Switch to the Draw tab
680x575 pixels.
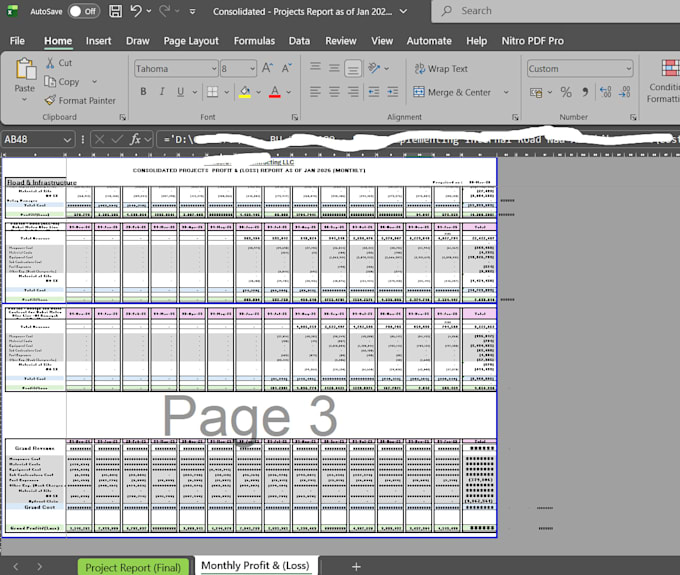click(x=137, y=41)
